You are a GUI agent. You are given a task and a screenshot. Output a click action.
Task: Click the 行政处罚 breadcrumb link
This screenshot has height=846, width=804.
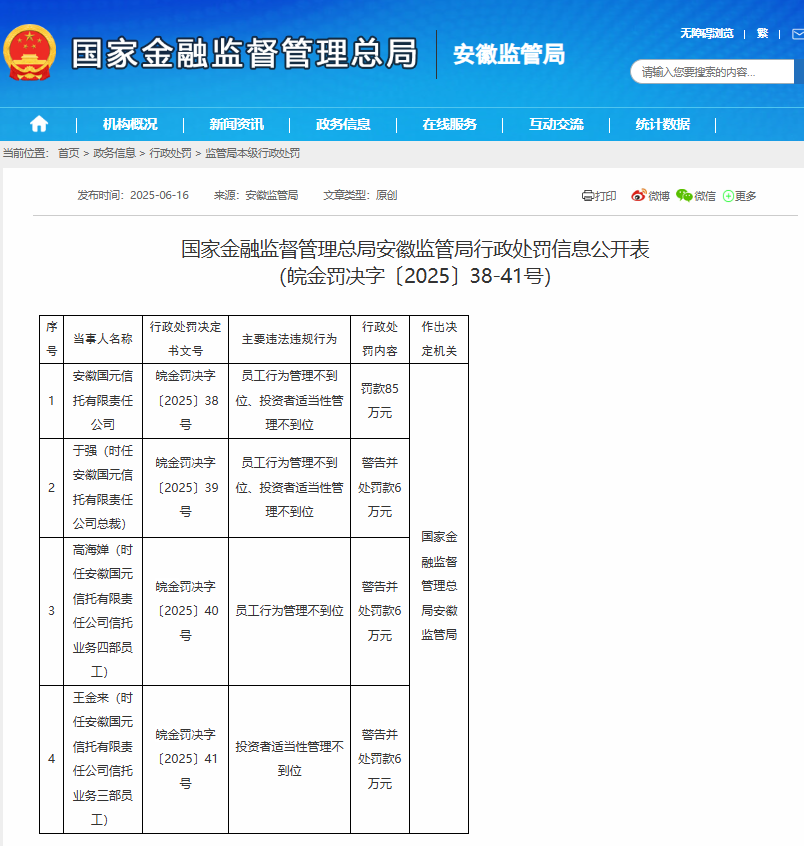pos(171,153)
